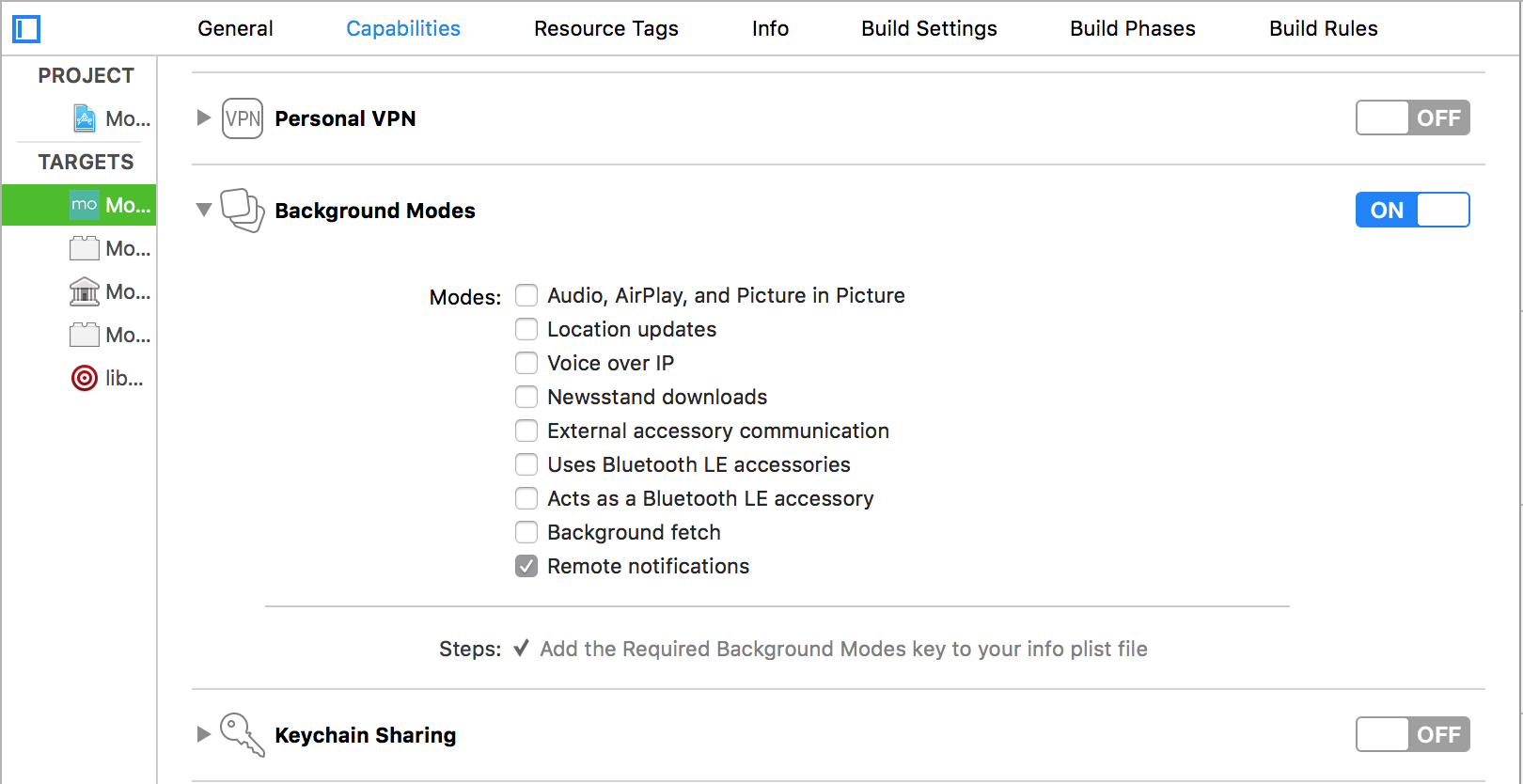Collapse the Background Modes section

pos(203,210)
